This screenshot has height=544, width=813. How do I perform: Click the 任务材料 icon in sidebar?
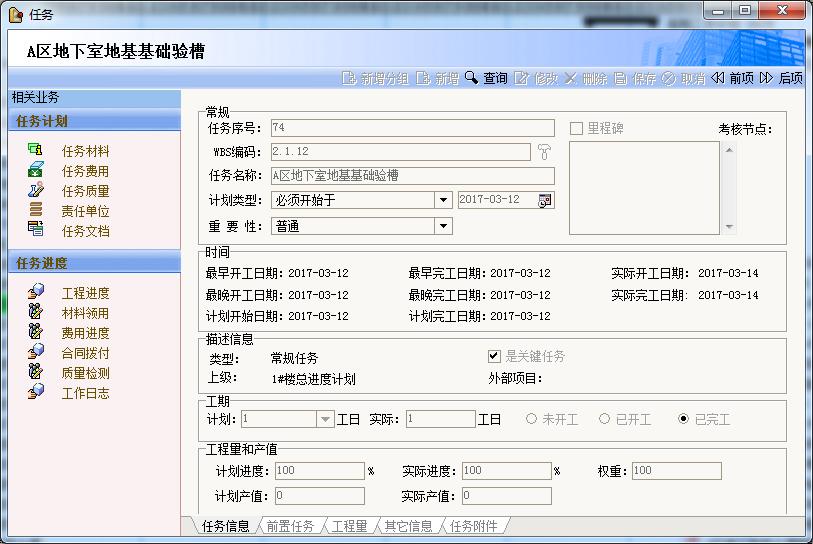pyautogui.click(x=36, y=151)
